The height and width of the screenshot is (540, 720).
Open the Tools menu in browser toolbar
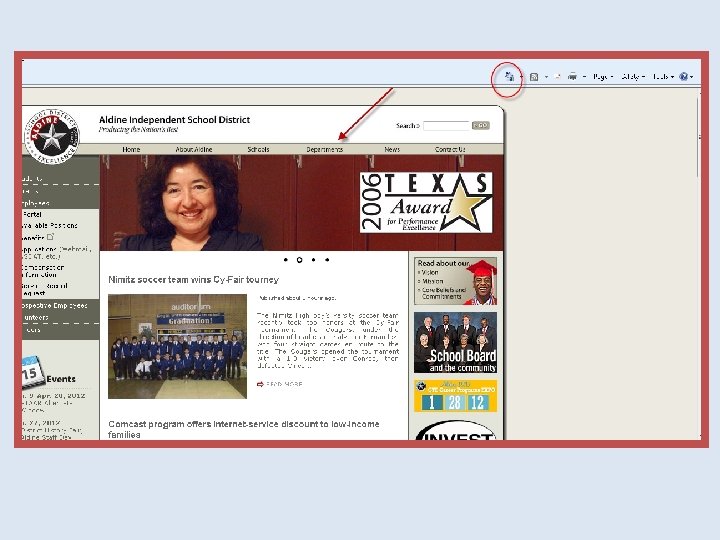point(663,77)
